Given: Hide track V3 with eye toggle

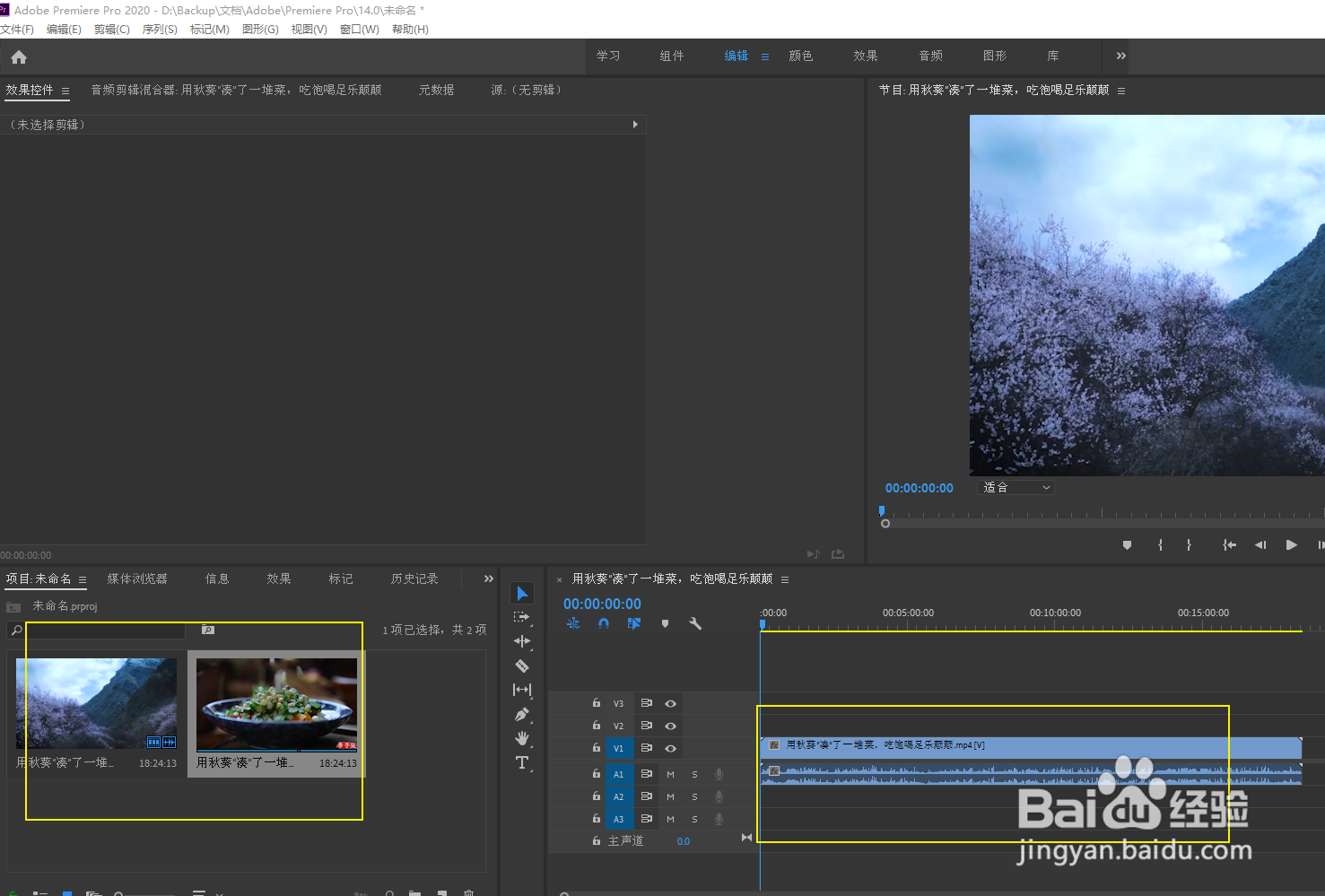Looking at the screenshot, I should click(670, 703).
